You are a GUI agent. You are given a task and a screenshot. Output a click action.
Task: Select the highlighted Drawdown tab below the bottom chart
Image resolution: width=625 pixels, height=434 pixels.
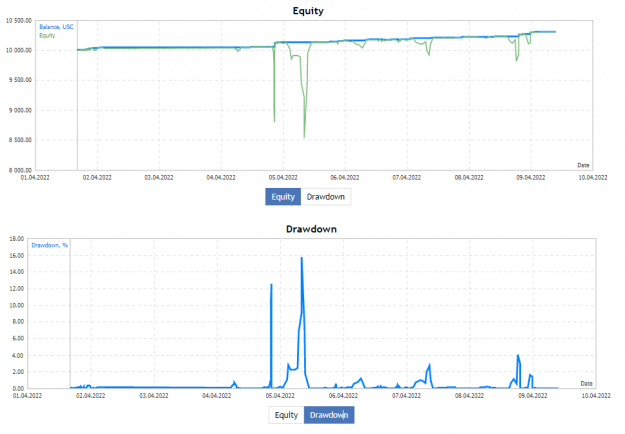tap(329, 415)
